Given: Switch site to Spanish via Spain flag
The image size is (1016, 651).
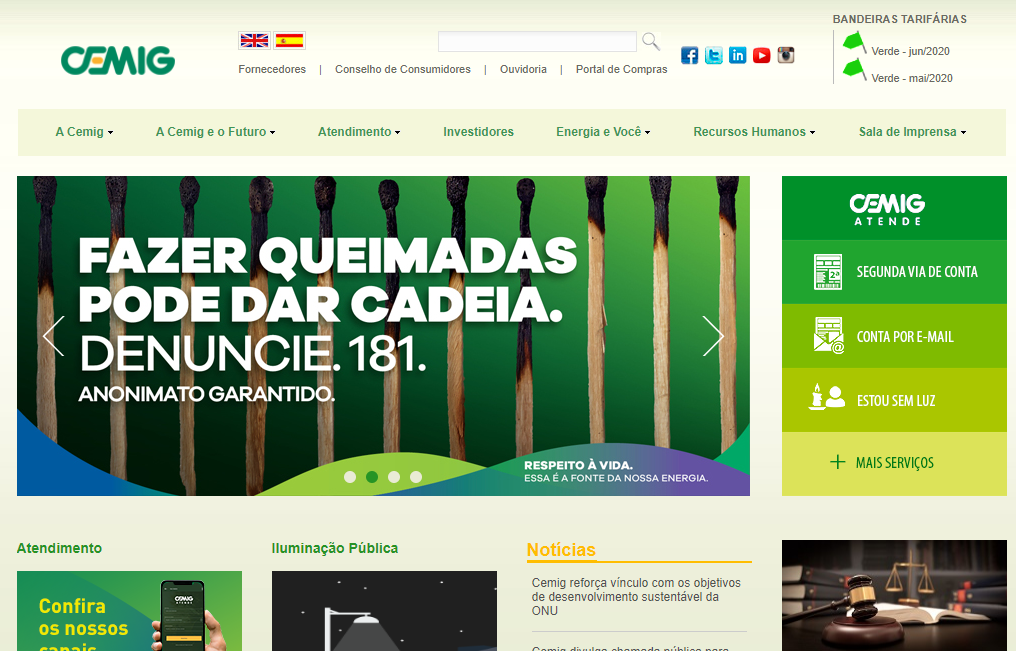Looking at the screenshot, I should (289, 41).
